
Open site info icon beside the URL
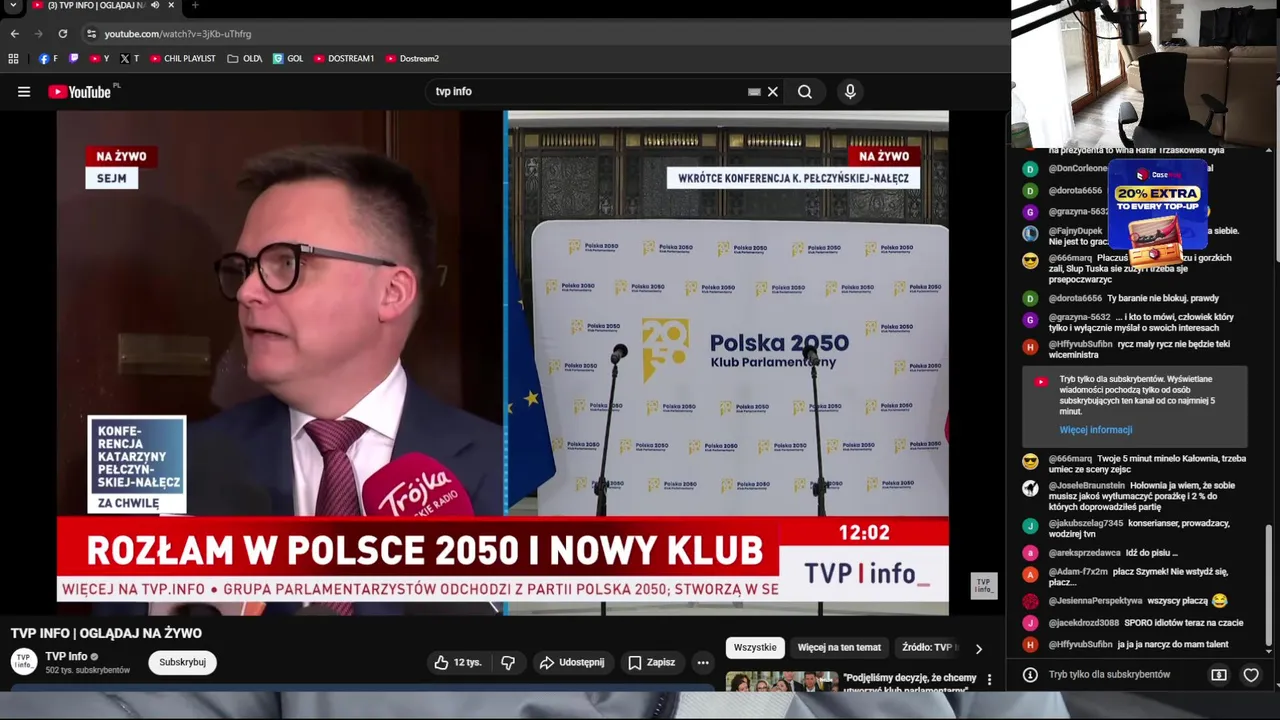pyautogui.click(x=91, y=34)
